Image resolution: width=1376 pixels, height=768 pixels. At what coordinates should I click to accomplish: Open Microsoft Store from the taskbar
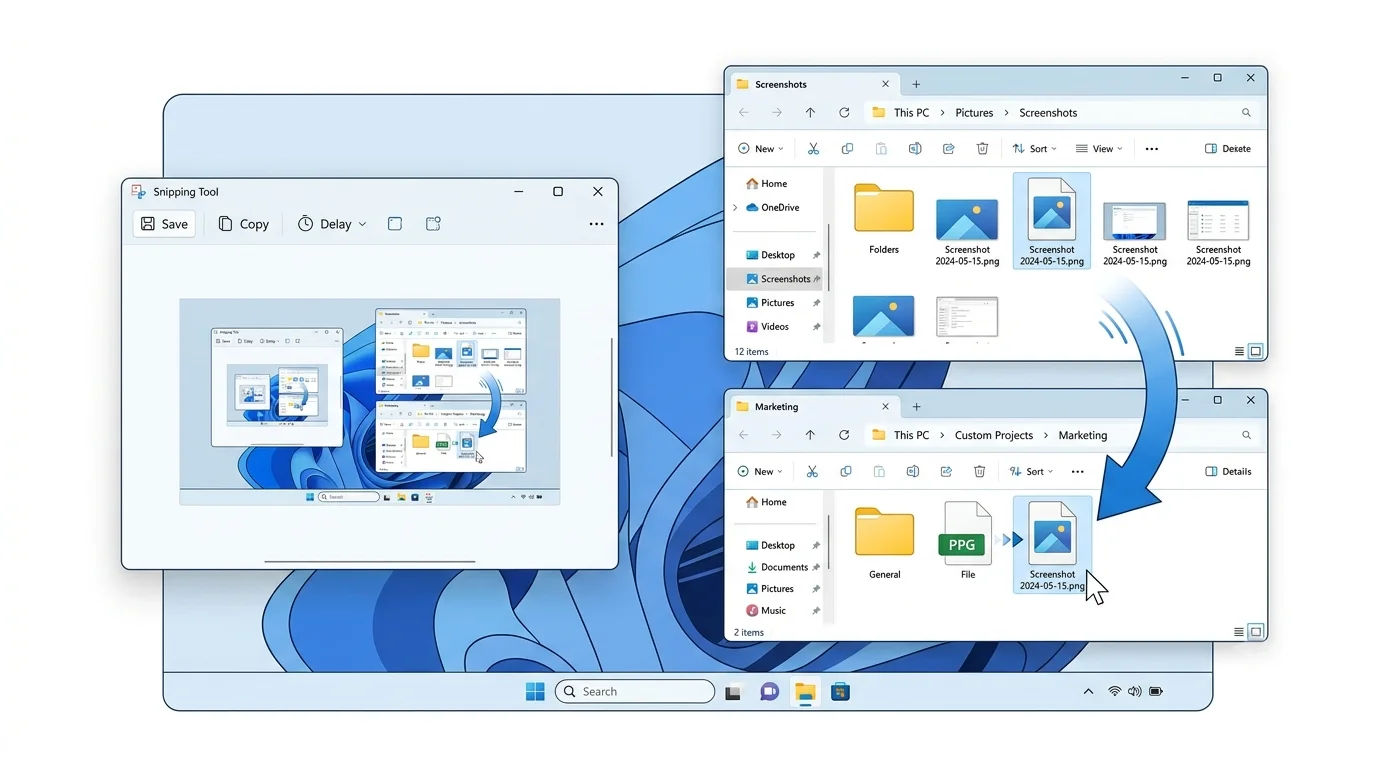point(840,691)
